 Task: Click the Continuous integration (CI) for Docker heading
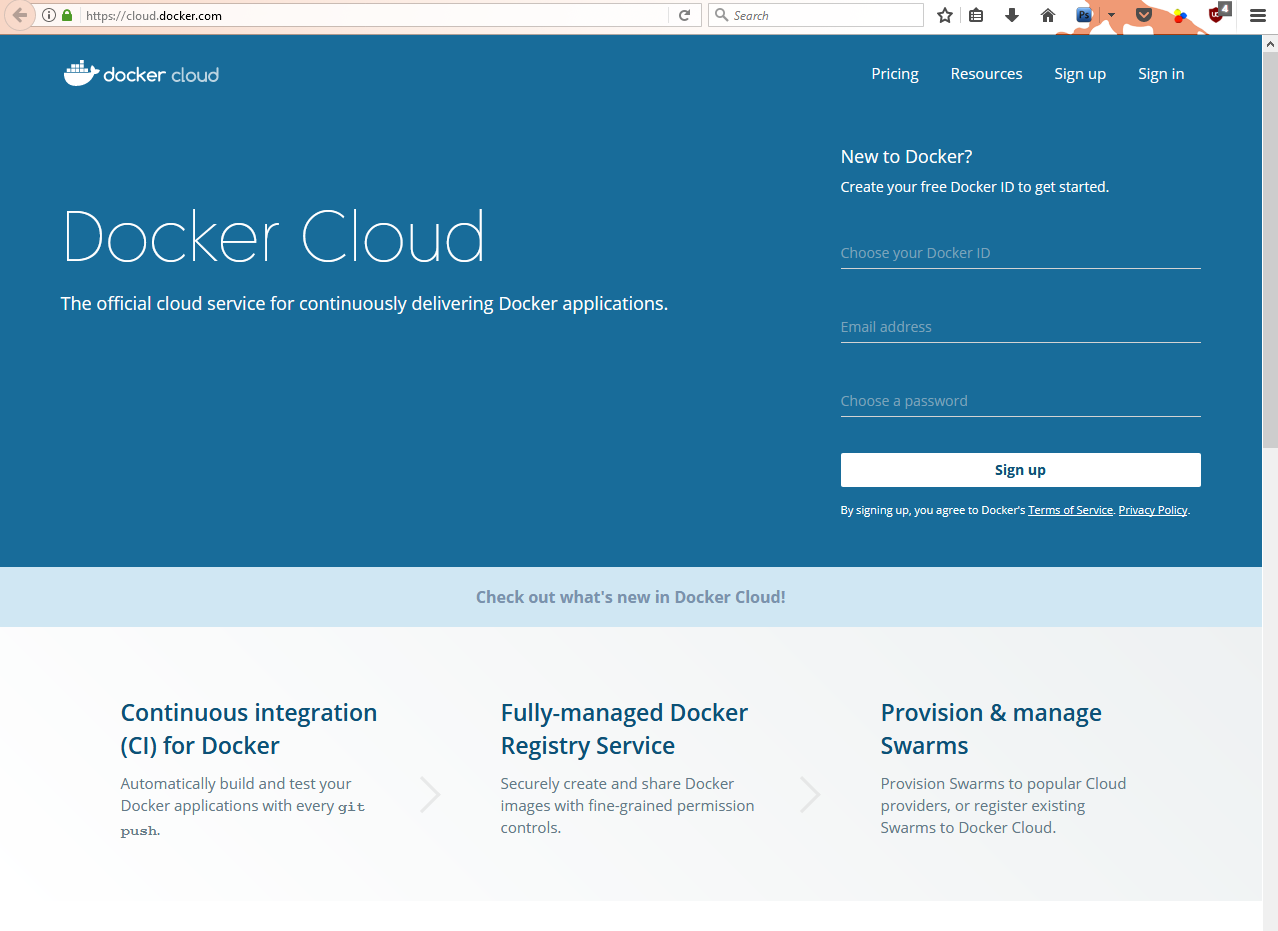coord(249,729)
